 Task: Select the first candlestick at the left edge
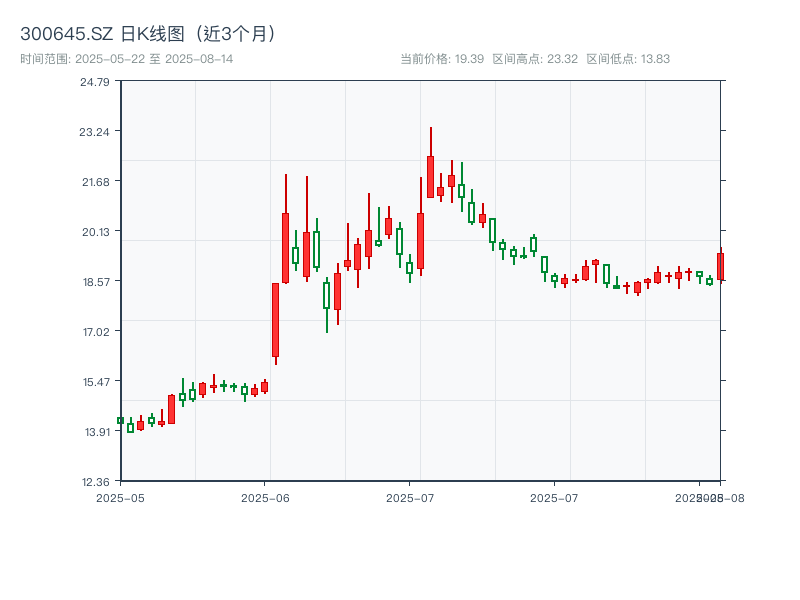[120, 420]
